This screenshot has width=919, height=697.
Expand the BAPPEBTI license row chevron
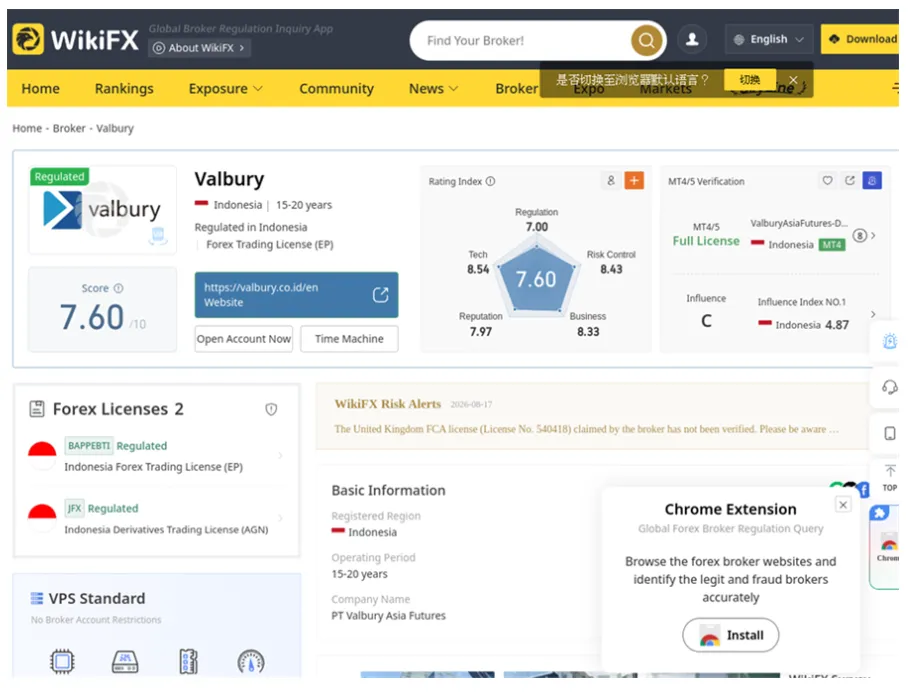280,455
